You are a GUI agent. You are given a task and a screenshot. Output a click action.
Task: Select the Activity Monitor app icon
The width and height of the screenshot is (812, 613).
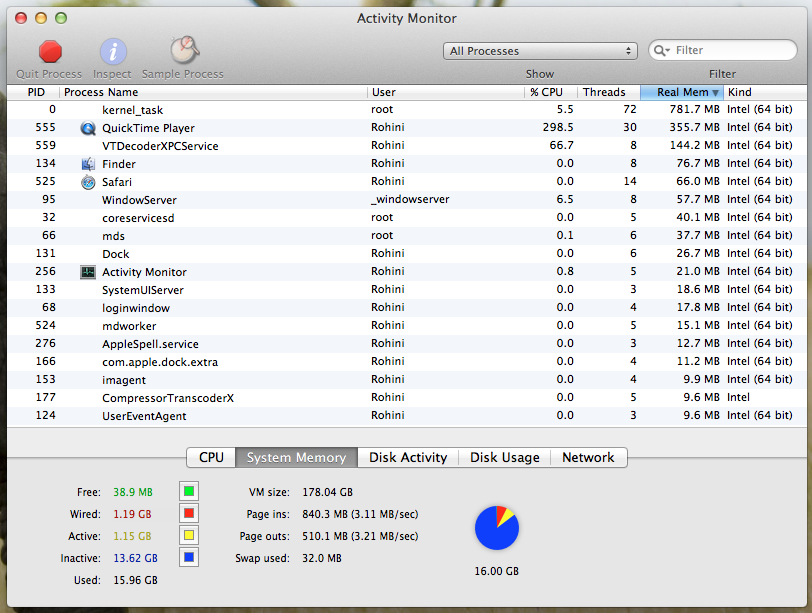(88, 272)
